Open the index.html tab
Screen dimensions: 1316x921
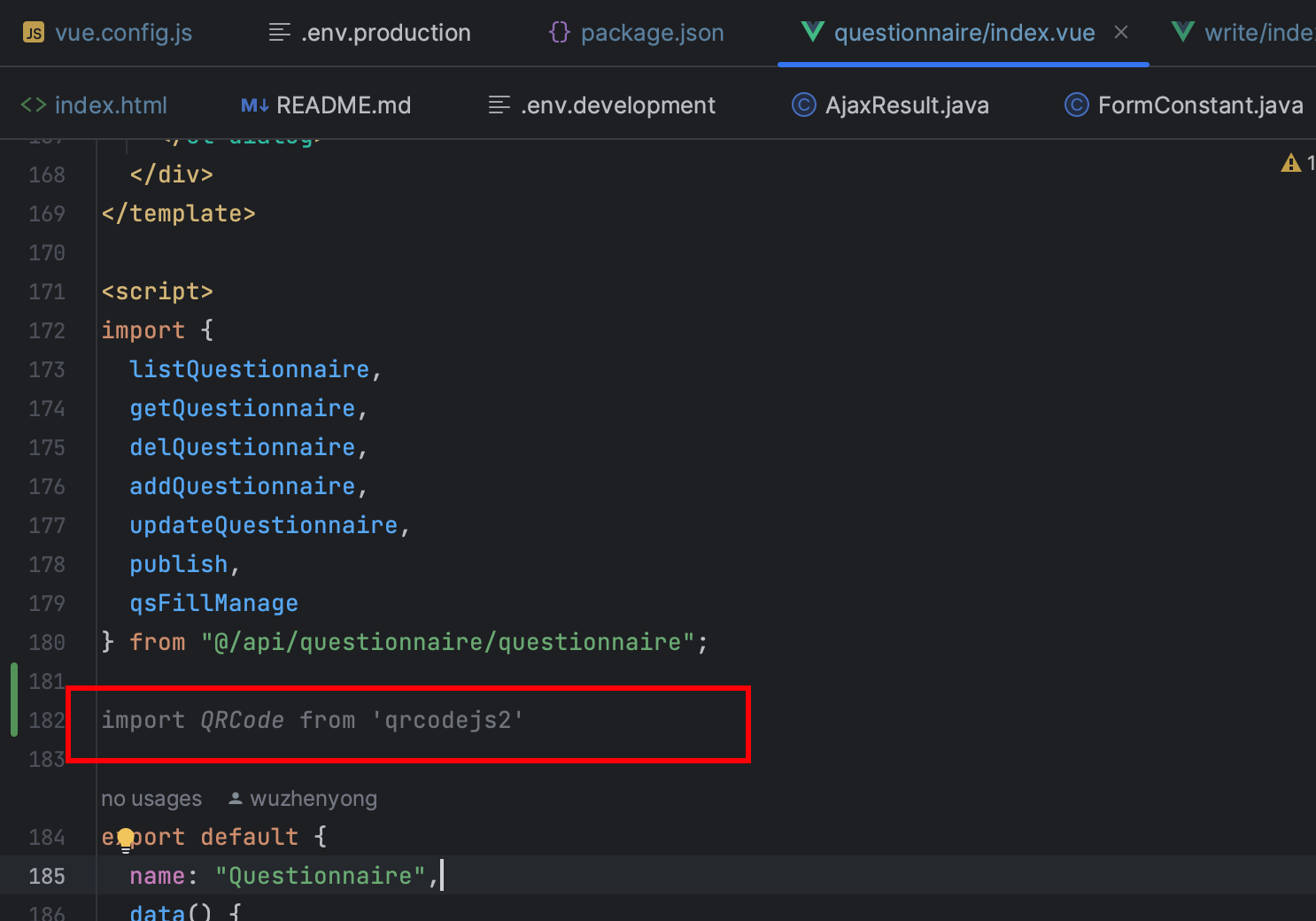[94, 105]
